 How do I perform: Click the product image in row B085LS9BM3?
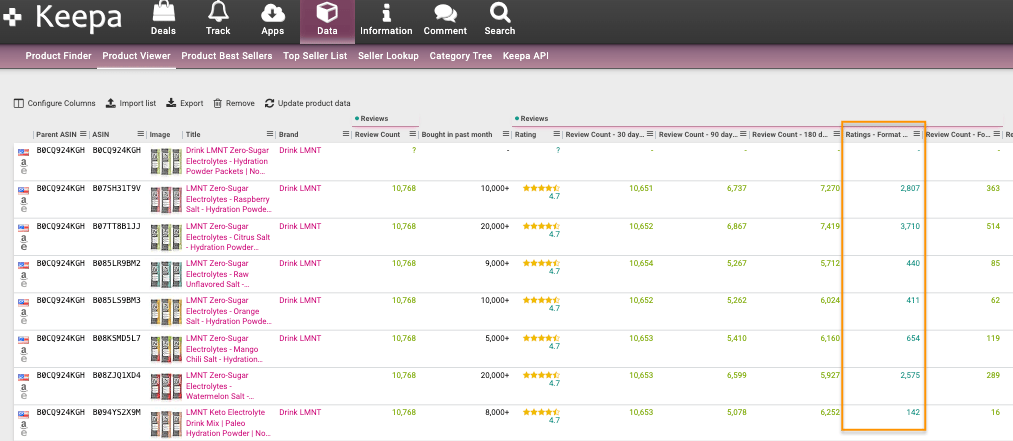(x=166, y=311)
